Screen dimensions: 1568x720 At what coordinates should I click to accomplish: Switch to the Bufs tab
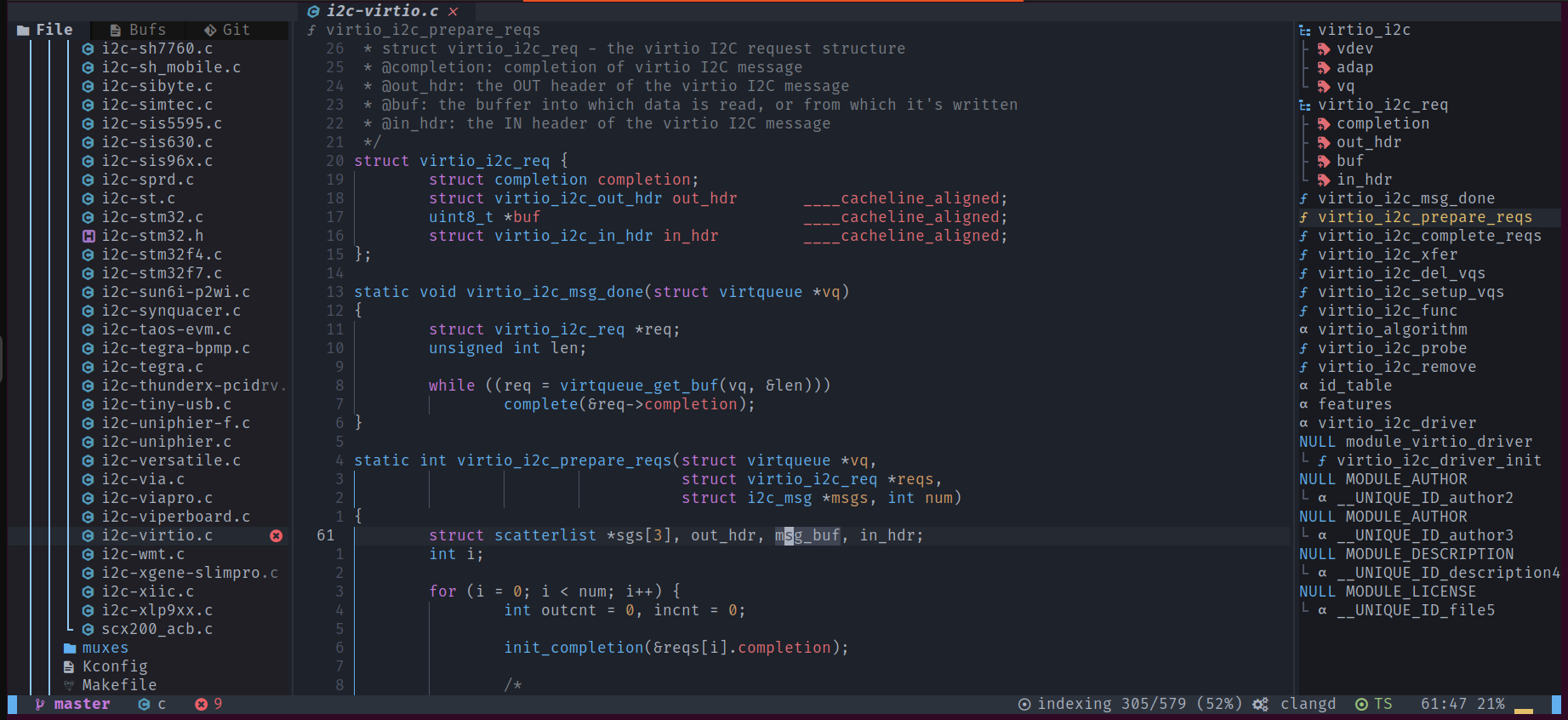tap(138, 30)
